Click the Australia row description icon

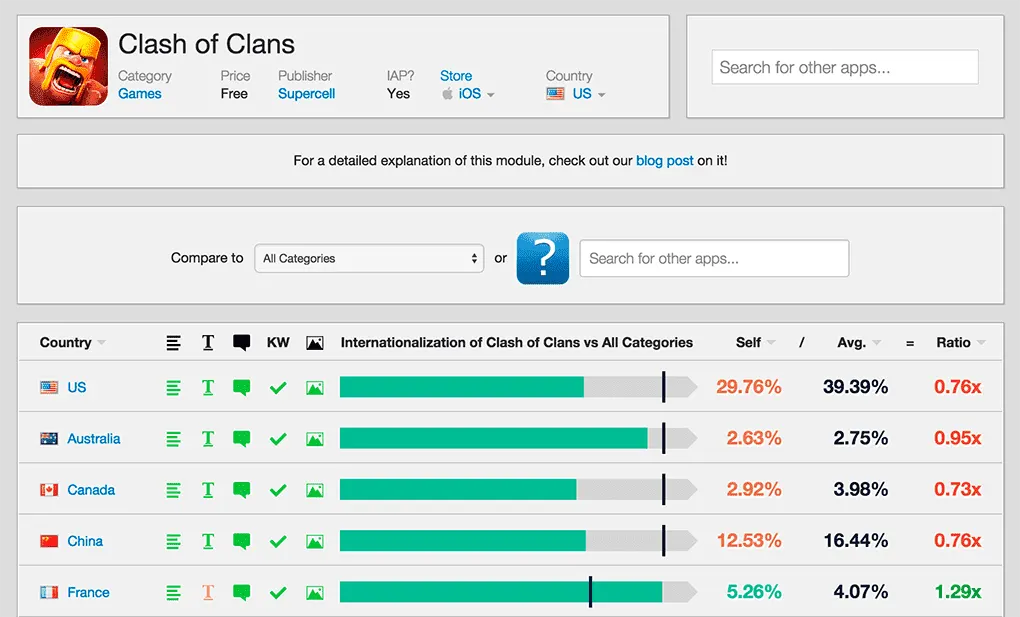click(173, 439)
